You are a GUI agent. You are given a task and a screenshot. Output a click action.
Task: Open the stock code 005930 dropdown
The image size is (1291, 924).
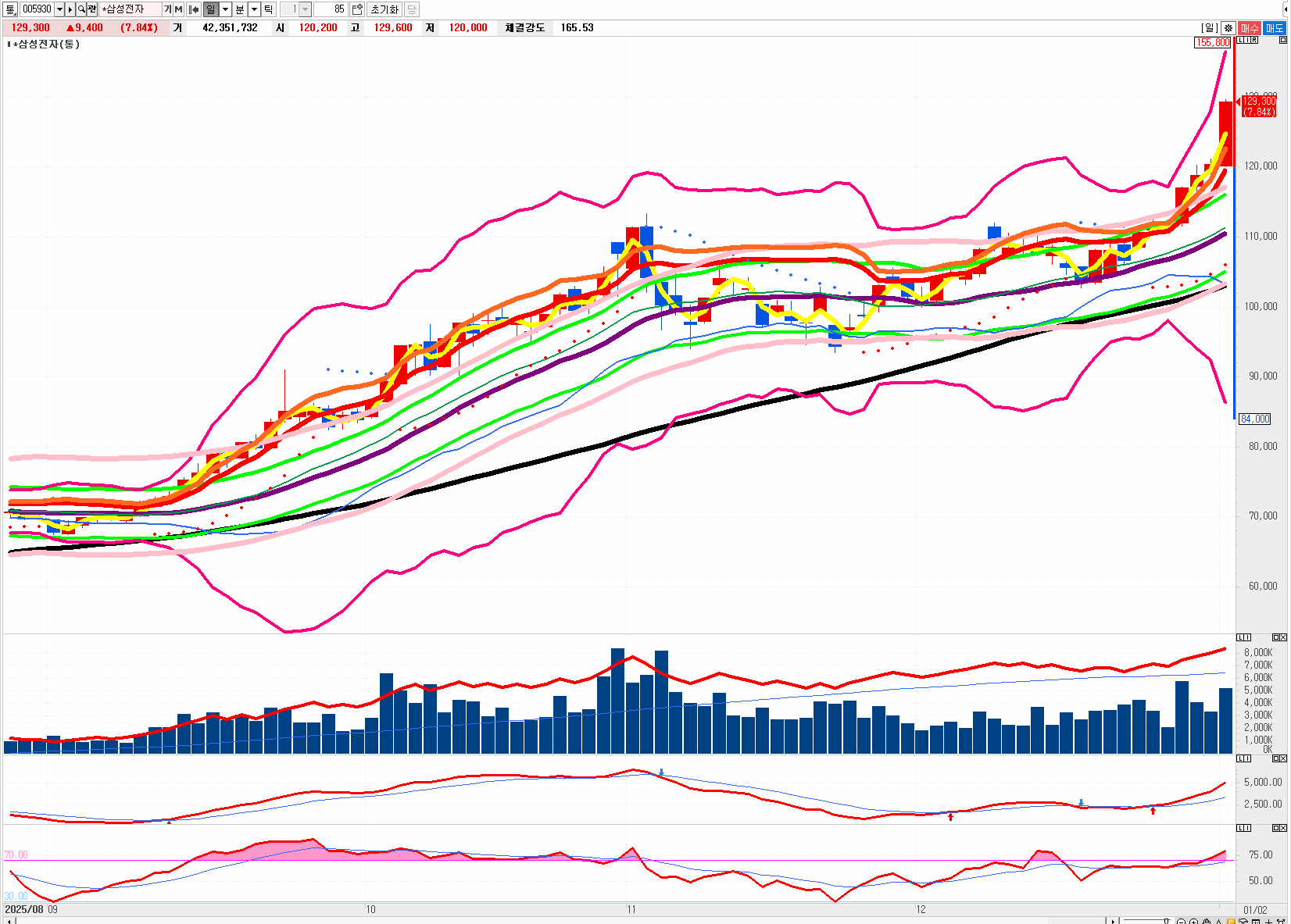click(x=59, y=9)
